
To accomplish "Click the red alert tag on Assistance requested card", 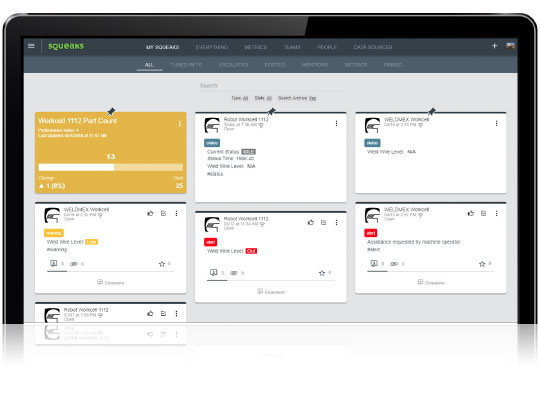I will 371,233.
